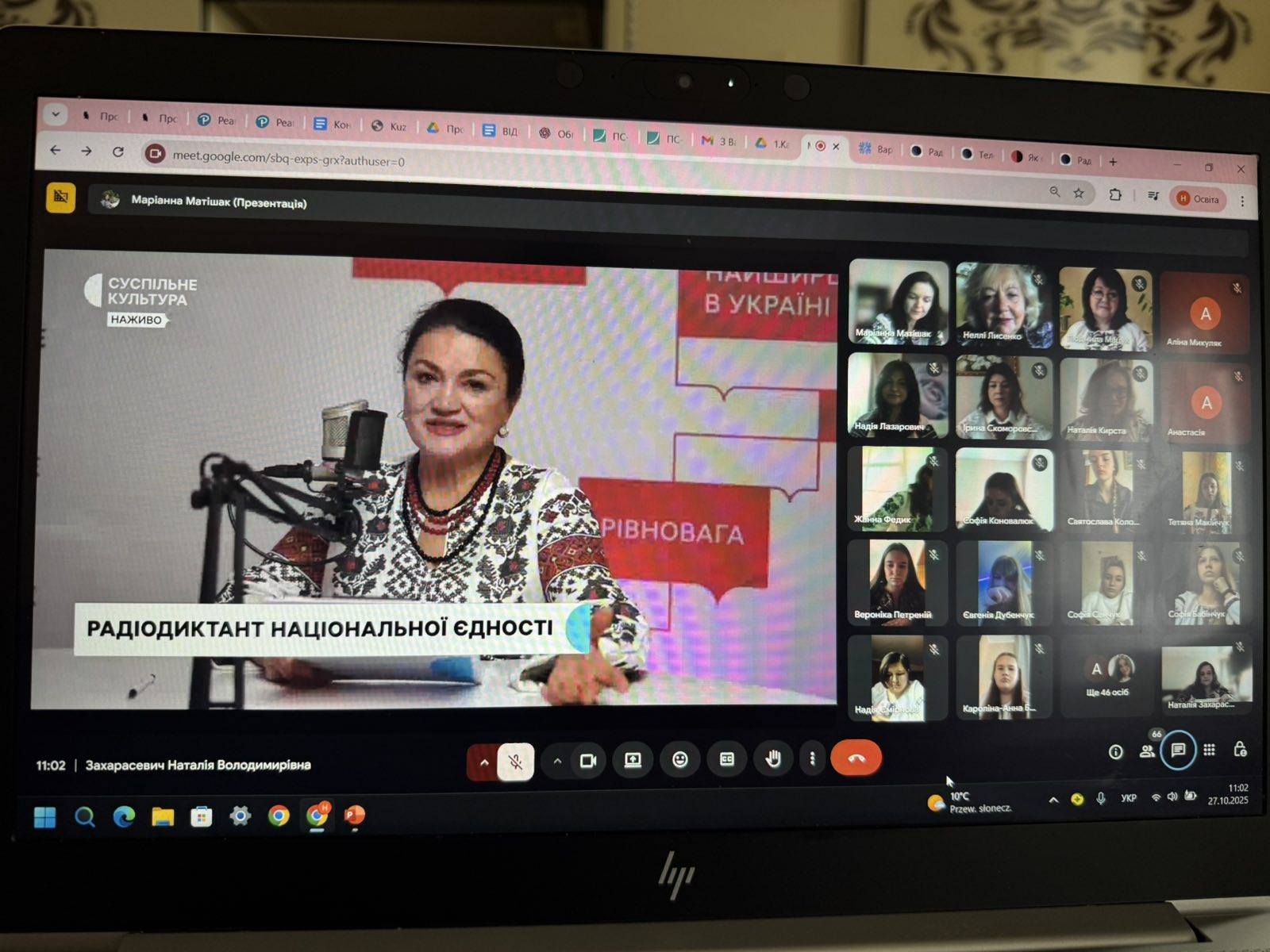
Task: Open the More options three-dot menu in Meet
Action: [x=812, y=759]
